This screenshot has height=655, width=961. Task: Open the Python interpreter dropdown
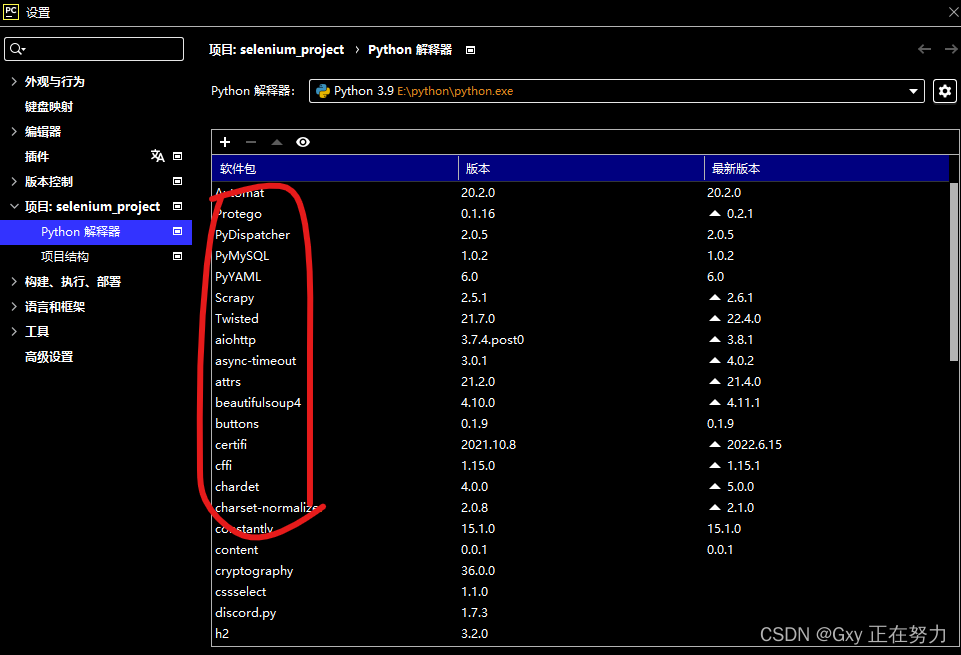coord(913,91)
